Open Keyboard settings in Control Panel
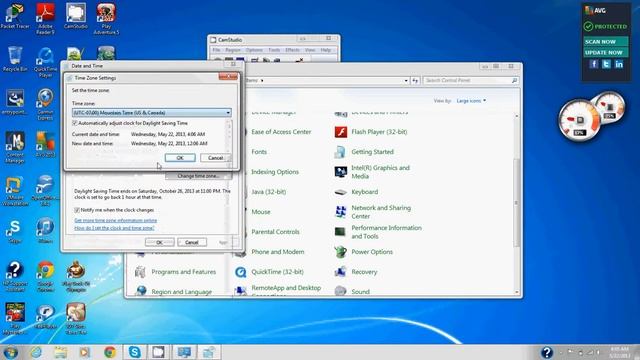Viewport: 640px width, 360px height. pos(356,192)
